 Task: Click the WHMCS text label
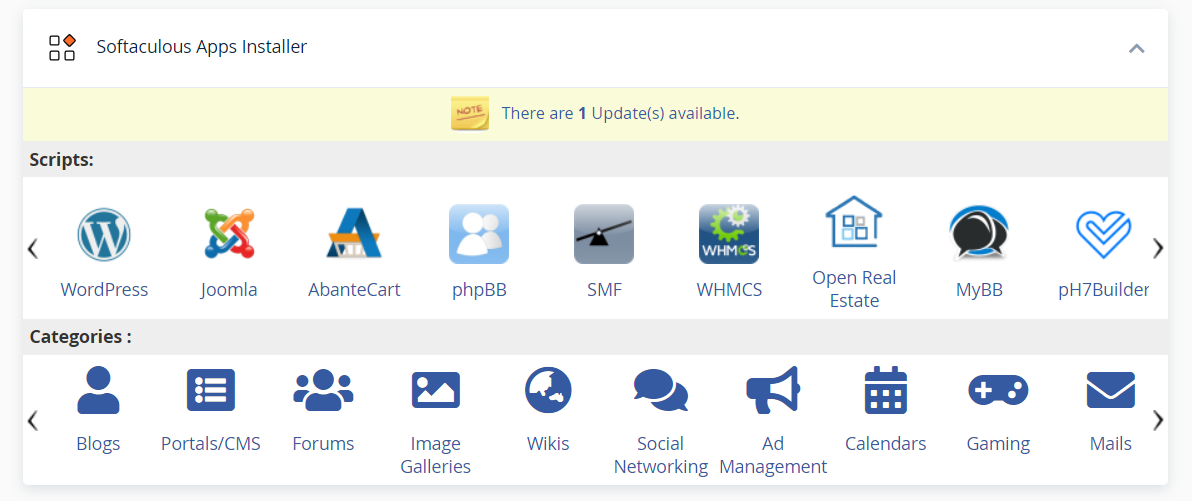tap(729, 290)
